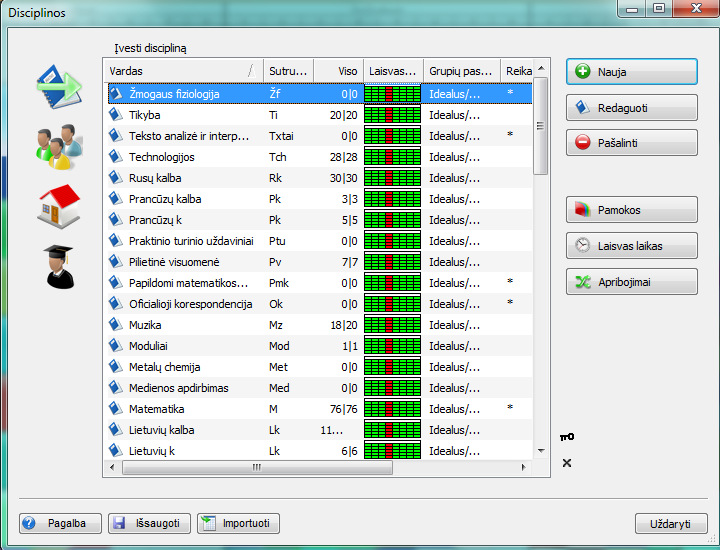Screen dimensions: 720x550
Task: Click the free time grid for Tikyba
Action: click(392, 115)
